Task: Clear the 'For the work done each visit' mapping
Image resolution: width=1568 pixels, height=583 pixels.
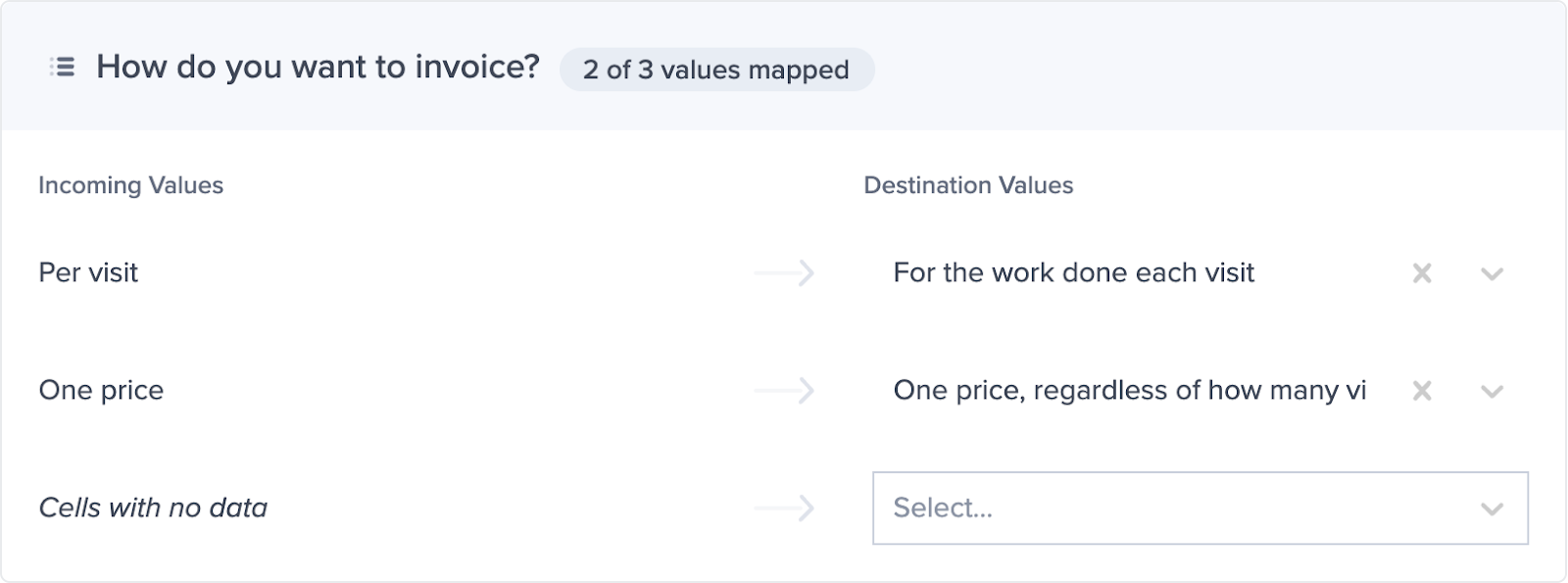Action: [x=1422, y=273]
